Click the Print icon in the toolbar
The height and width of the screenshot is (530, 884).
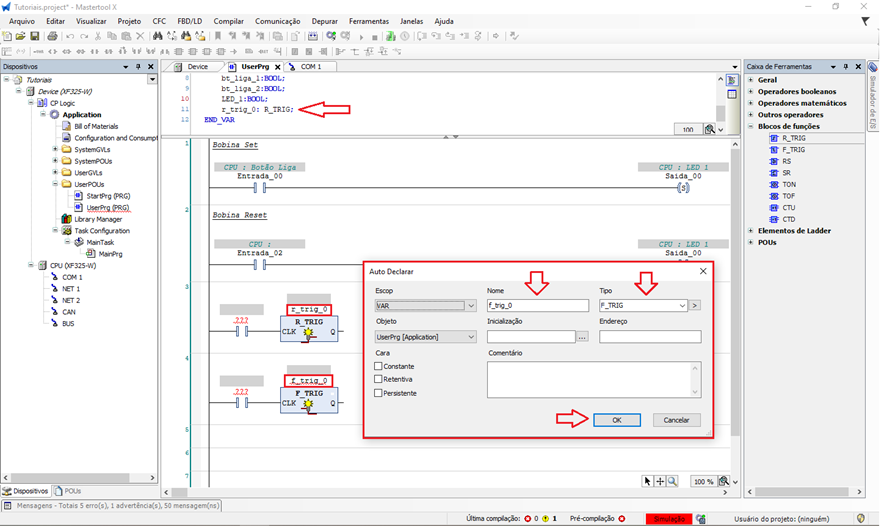51,36
